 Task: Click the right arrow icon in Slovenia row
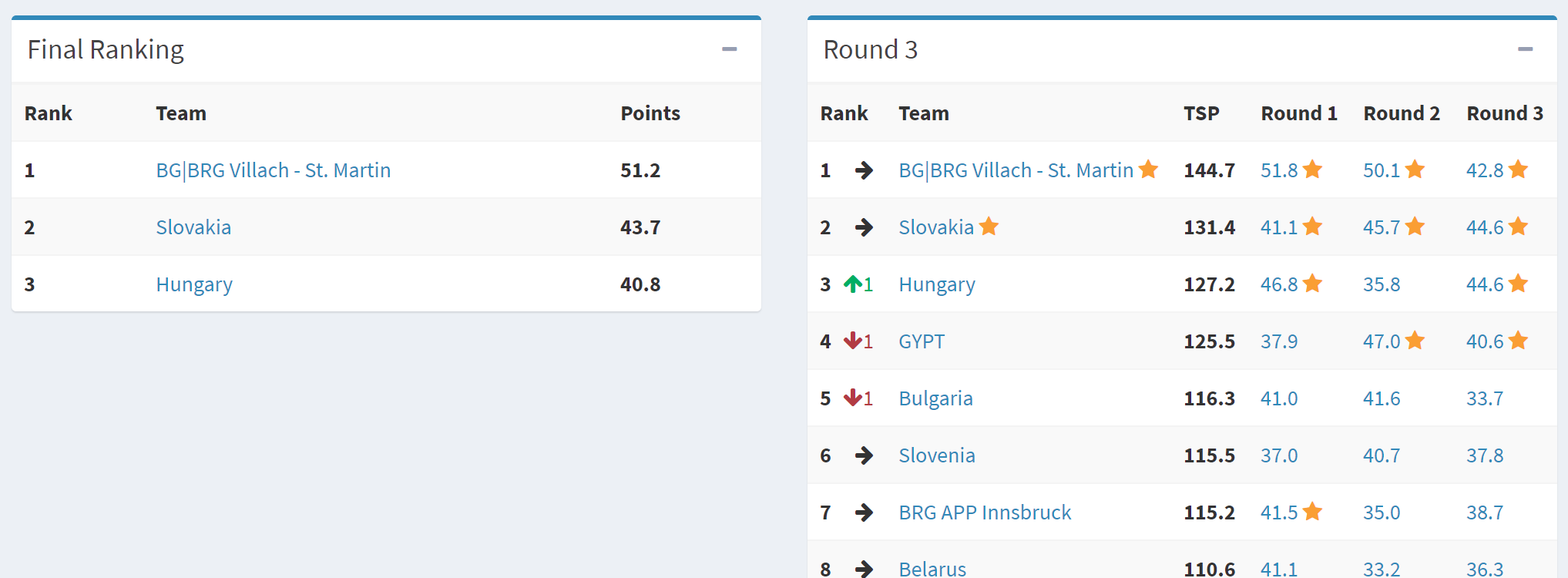point(864,455)
